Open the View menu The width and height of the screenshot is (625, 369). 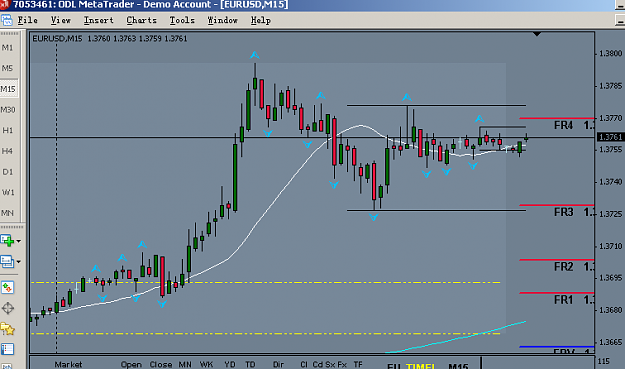60,20
